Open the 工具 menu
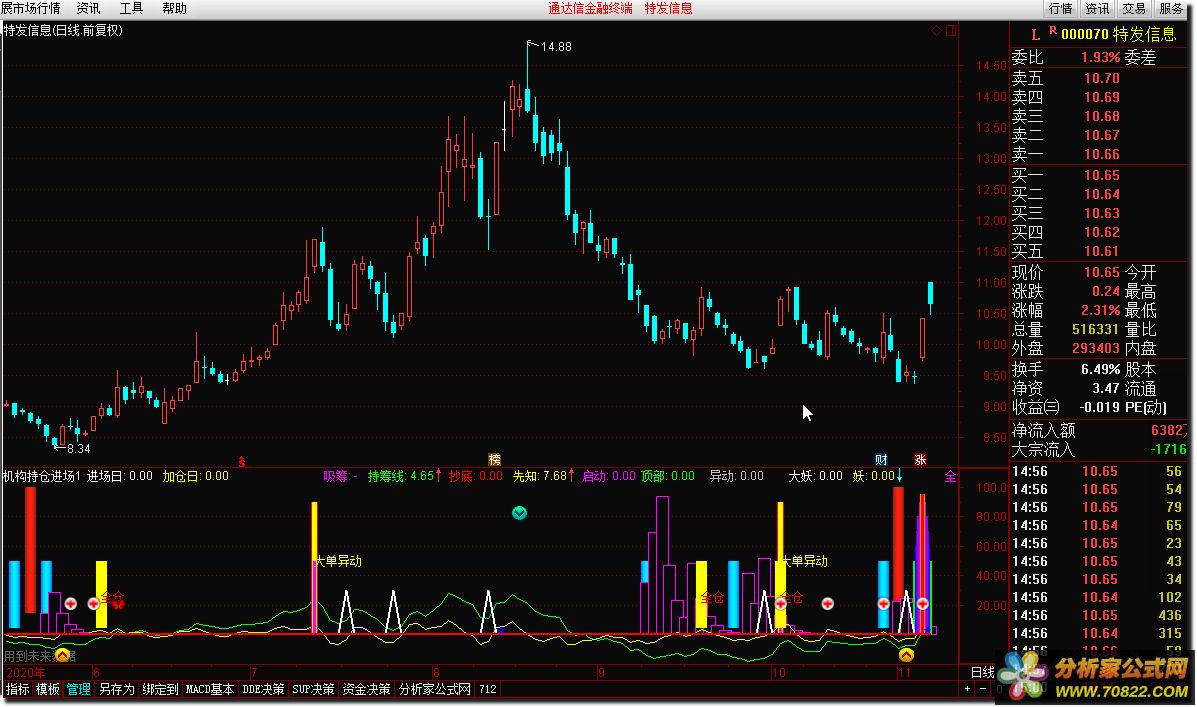Image resolution: width=1197 pixels, height=707 pixels. point(131,8)
